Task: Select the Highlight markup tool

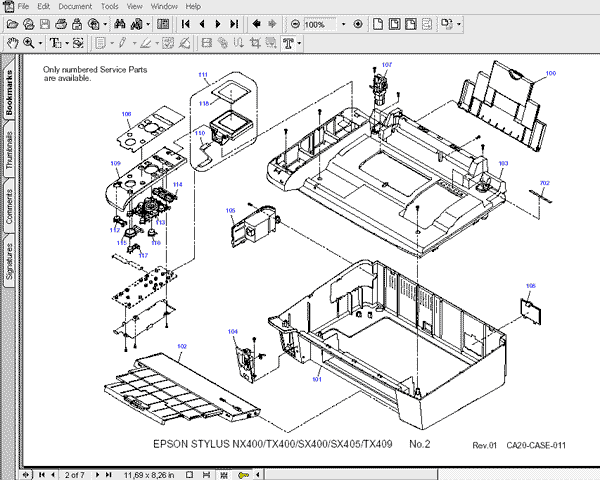Action: pos(145,43)
